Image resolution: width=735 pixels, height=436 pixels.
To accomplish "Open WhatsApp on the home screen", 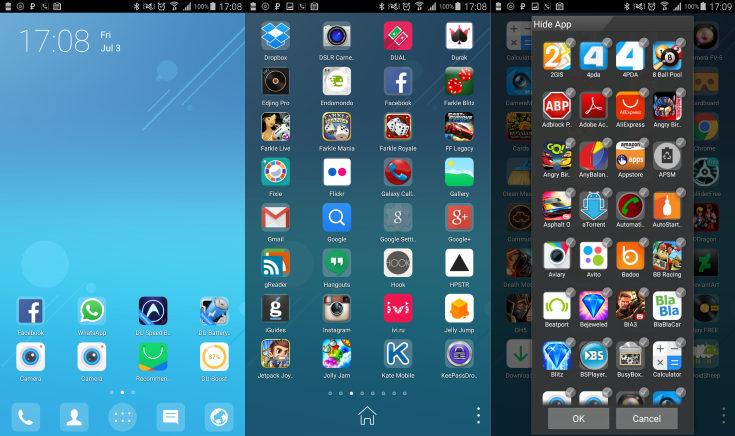I will tap(92, 311).
